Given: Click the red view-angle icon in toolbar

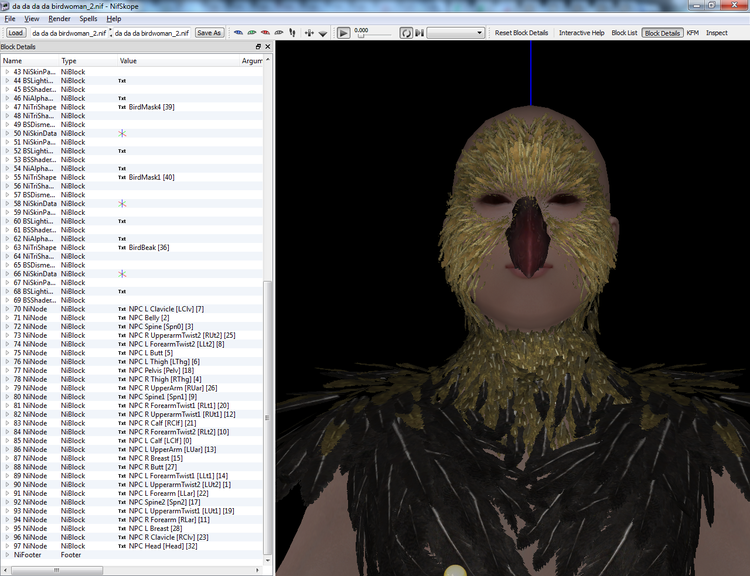Looking at the screenshot, I should click(265, 33).
